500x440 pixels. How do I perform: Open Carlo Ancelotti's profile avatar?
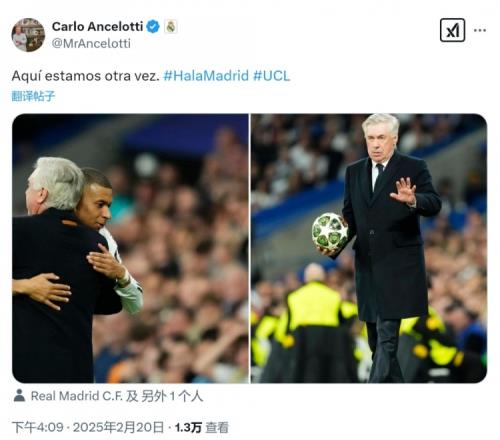(x=28, y=35)
